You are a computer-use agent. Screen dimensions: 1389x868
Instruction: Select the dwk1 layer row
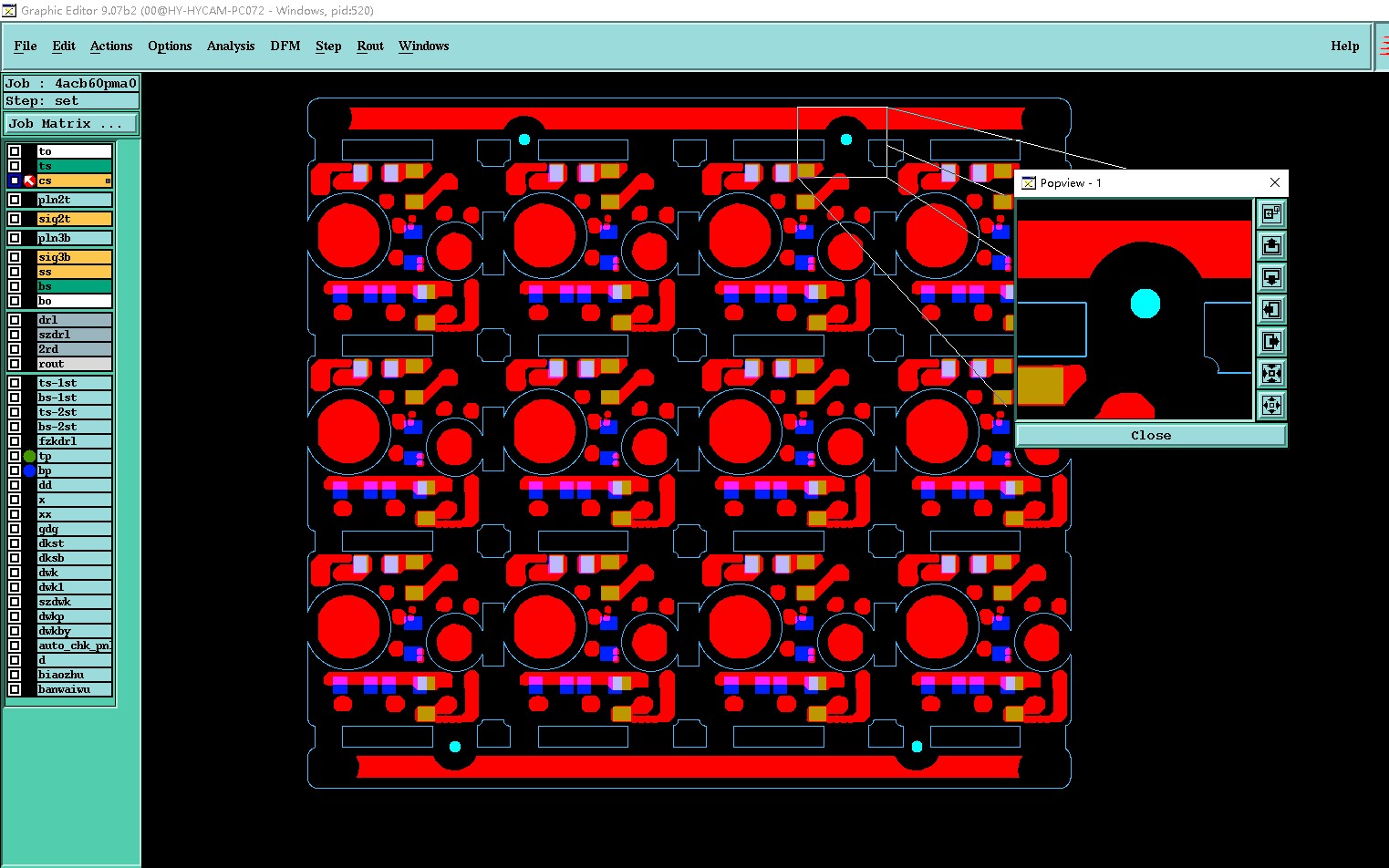click(74, 587)
